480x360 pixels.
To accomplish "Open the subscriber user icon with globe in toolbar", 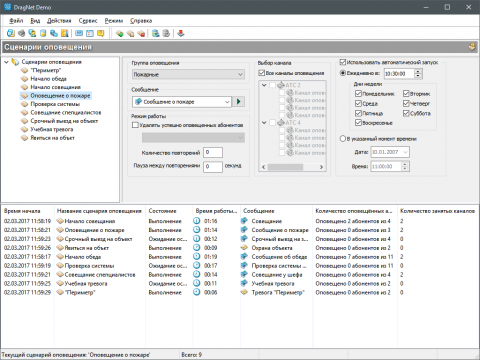I will [32, 33].
